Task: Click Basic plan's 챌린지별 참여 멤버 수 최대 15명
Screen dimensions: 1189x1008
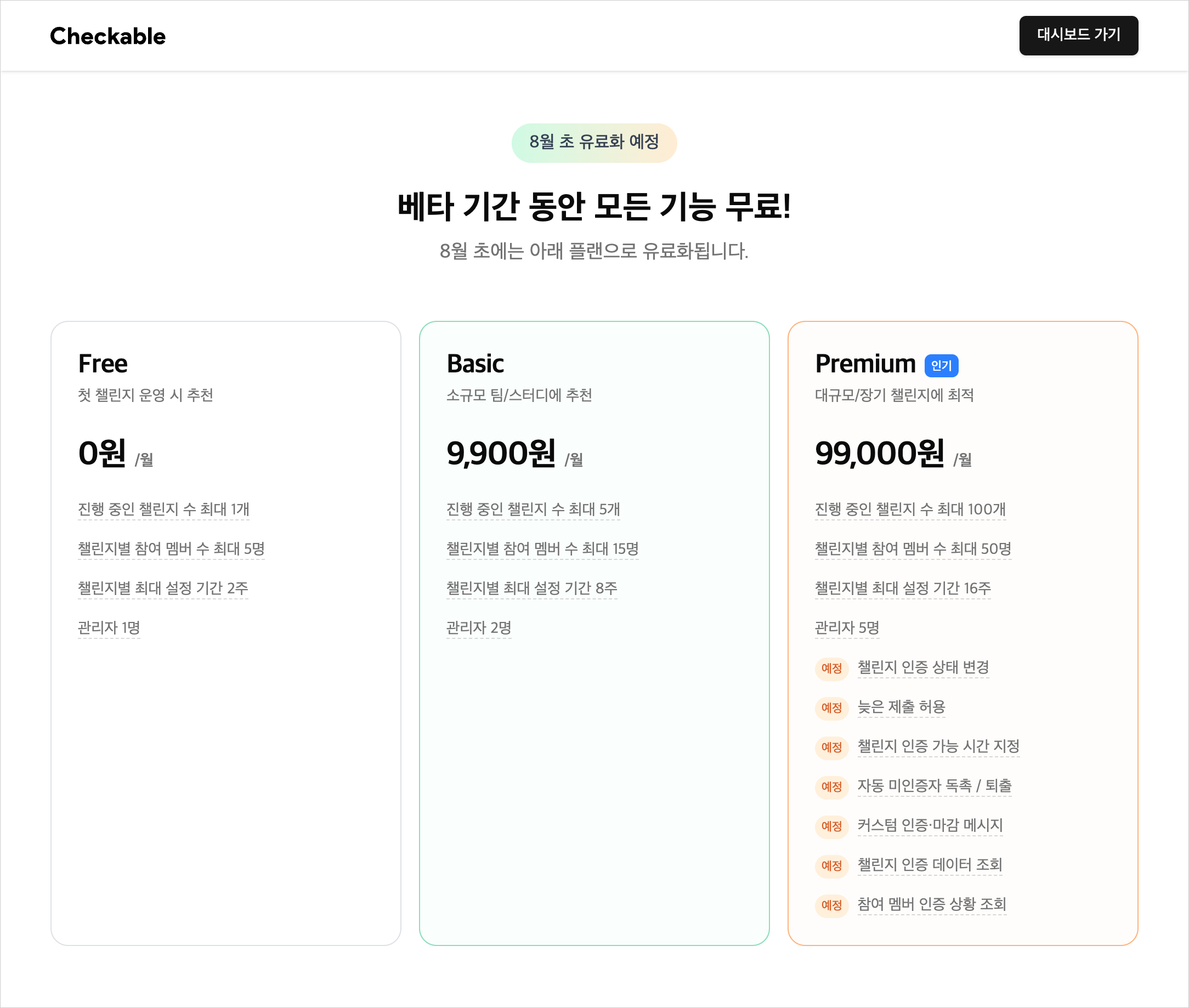Action: tap(542, 548)
